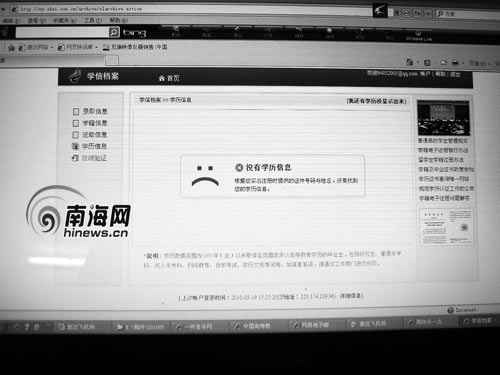
Task: Click the print icon in command bar
Action: [x=455, y=63]
